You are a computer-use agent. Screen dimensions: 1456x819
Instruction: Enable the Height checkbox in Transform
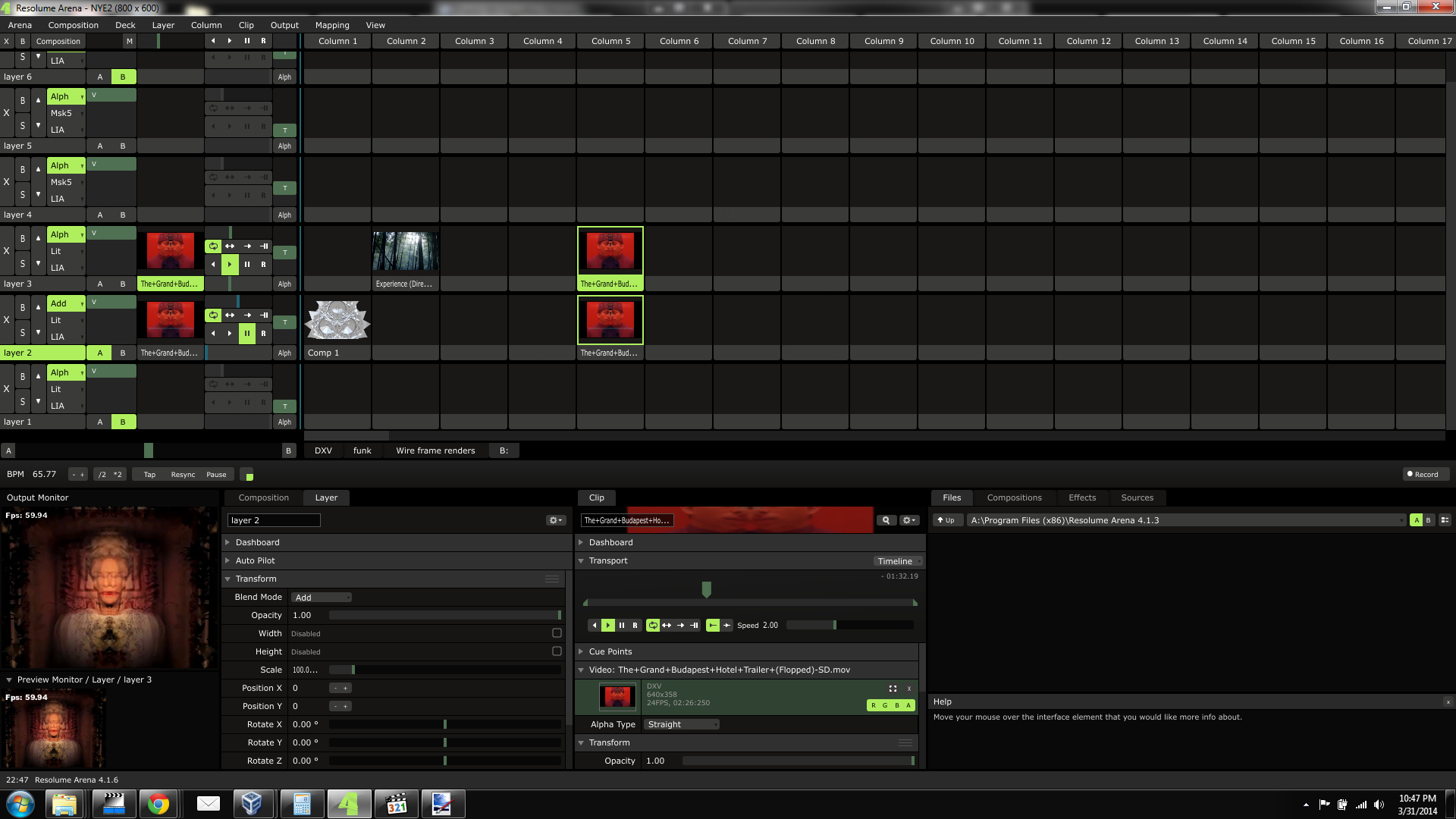click(557, 651)
